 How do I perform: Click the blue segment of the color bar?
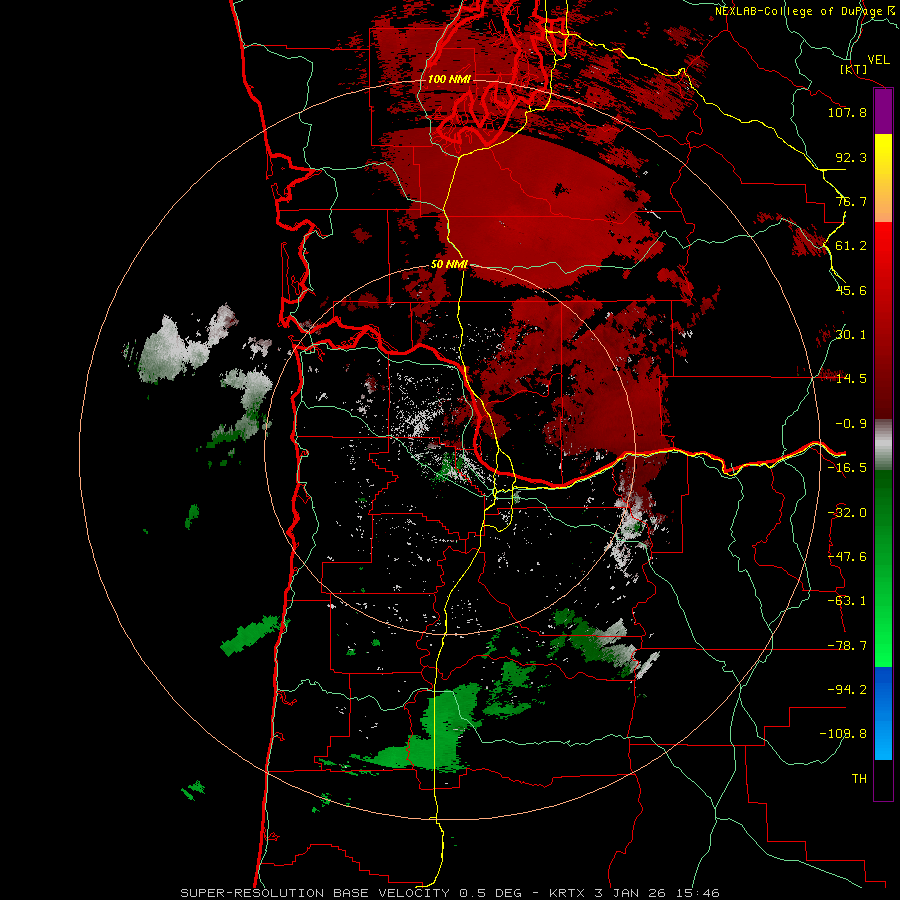(x=883, y=713)
